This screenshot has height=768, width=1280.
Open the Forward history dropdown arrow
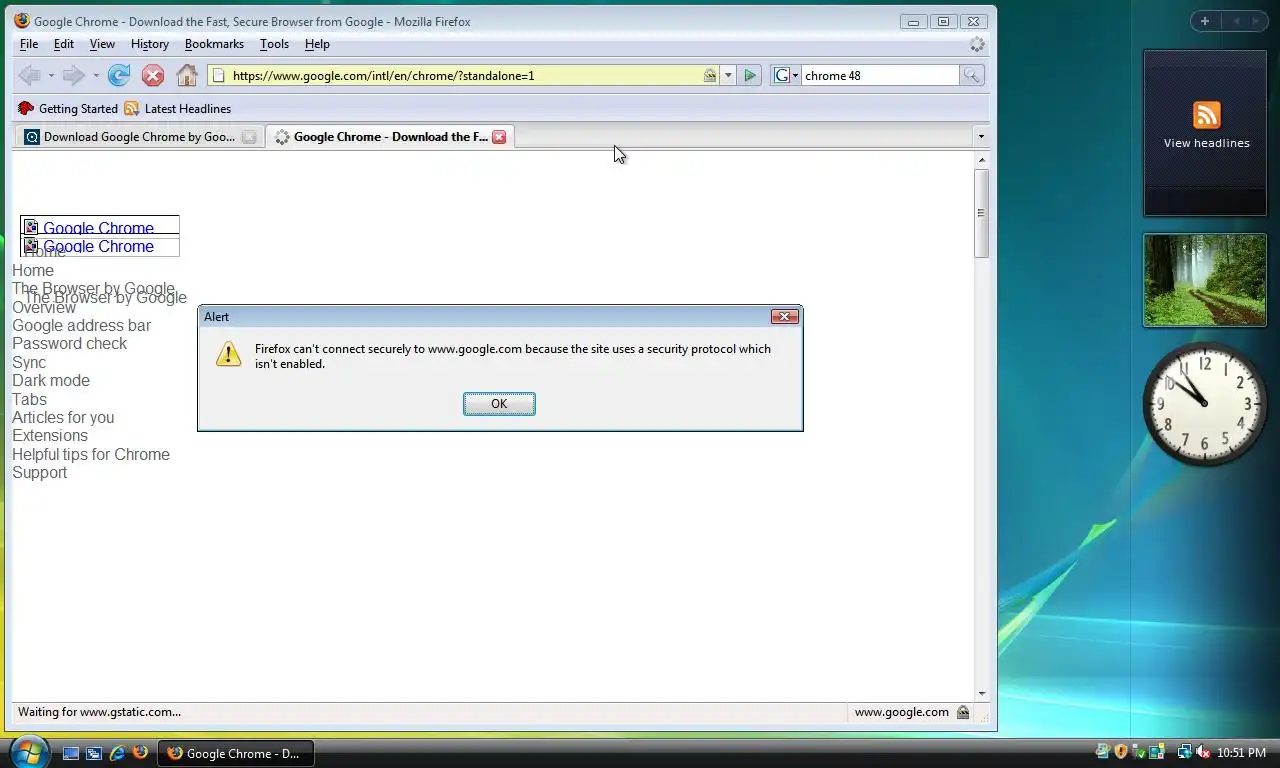[x=95, y=76]
